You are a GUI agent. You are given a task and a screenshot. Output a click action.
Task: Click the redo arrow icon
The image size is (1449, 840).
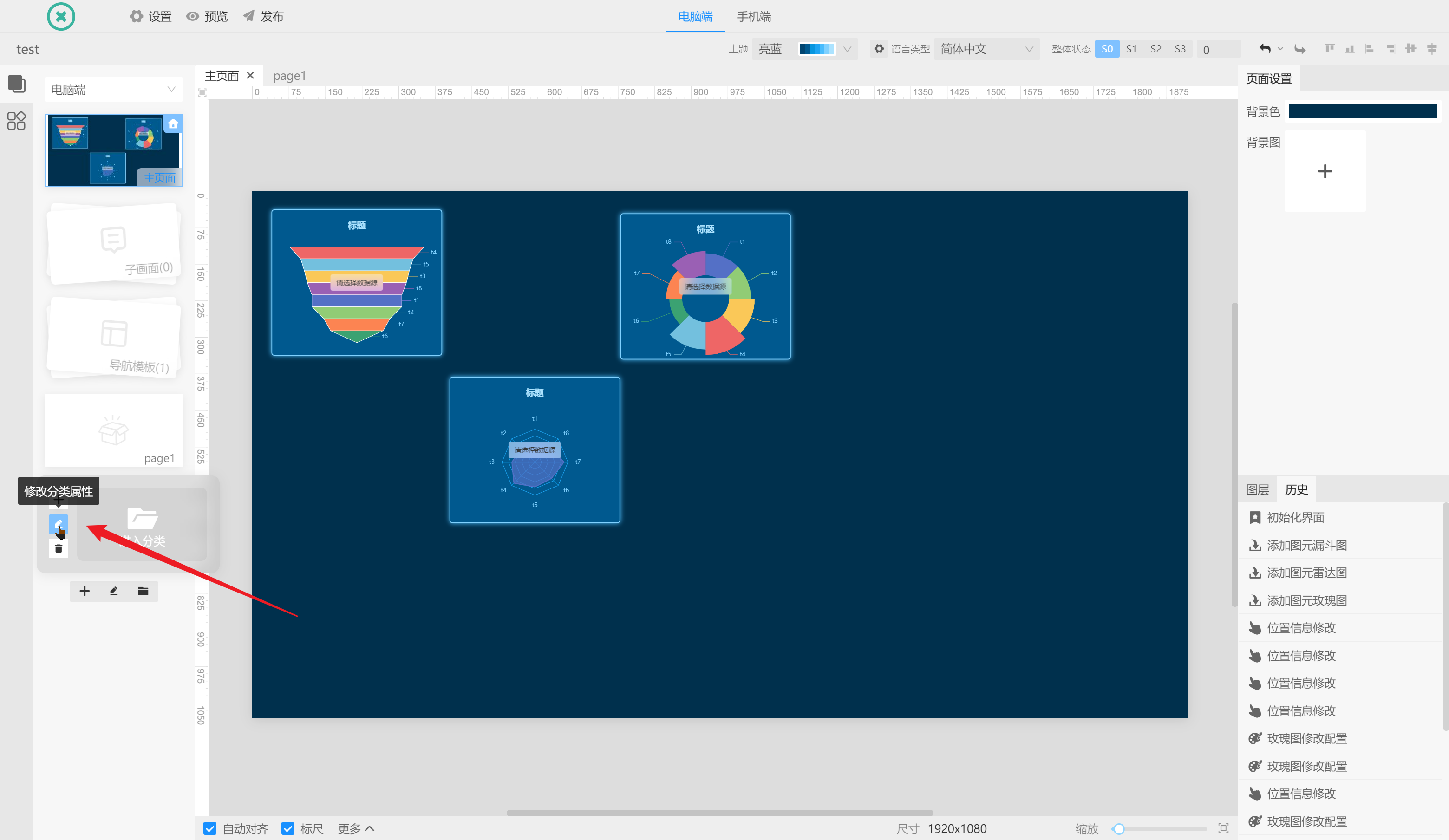[x=1299, y=49]
